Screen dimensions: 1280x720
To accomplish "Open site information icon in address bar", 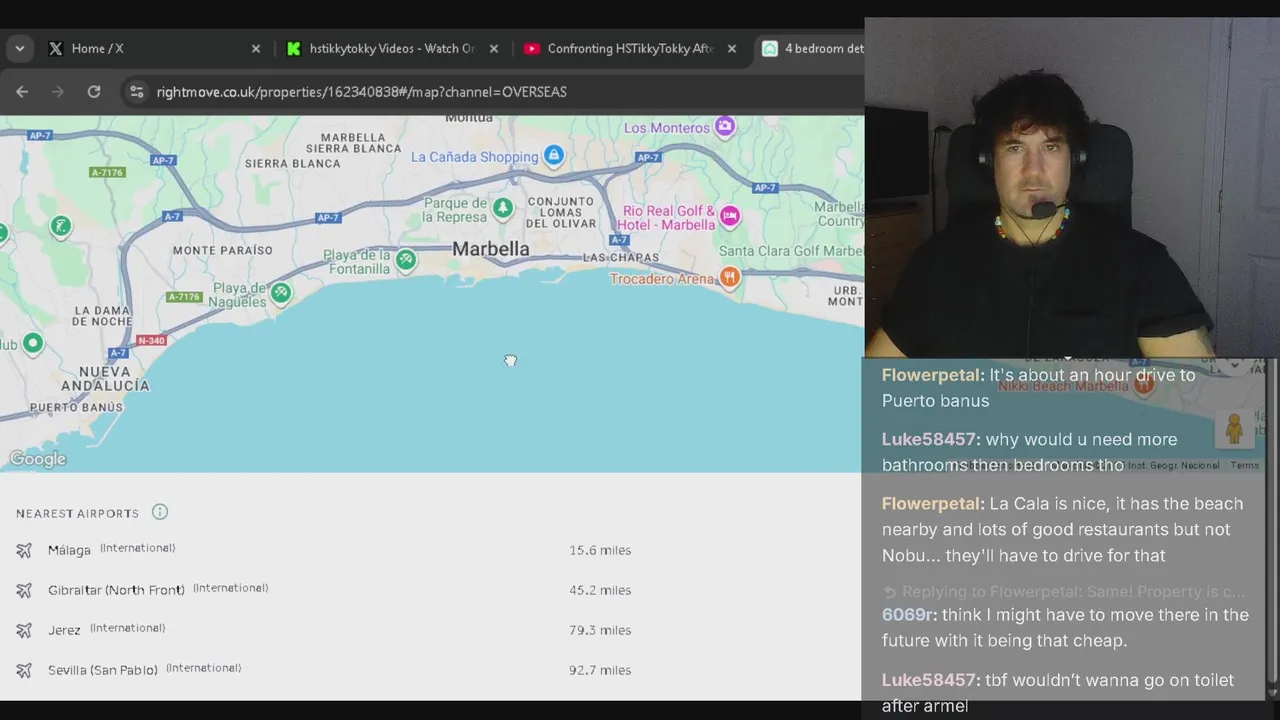I will click(x=136, y=91).
